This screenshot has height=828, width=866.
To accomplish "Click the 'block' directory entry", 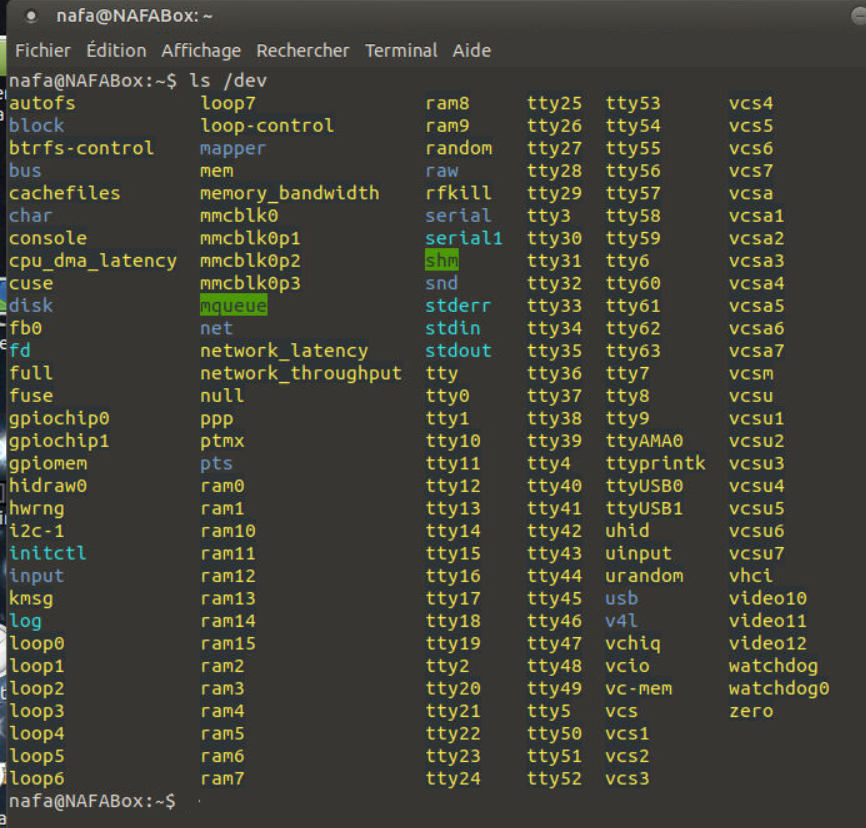I will [36, 126].
